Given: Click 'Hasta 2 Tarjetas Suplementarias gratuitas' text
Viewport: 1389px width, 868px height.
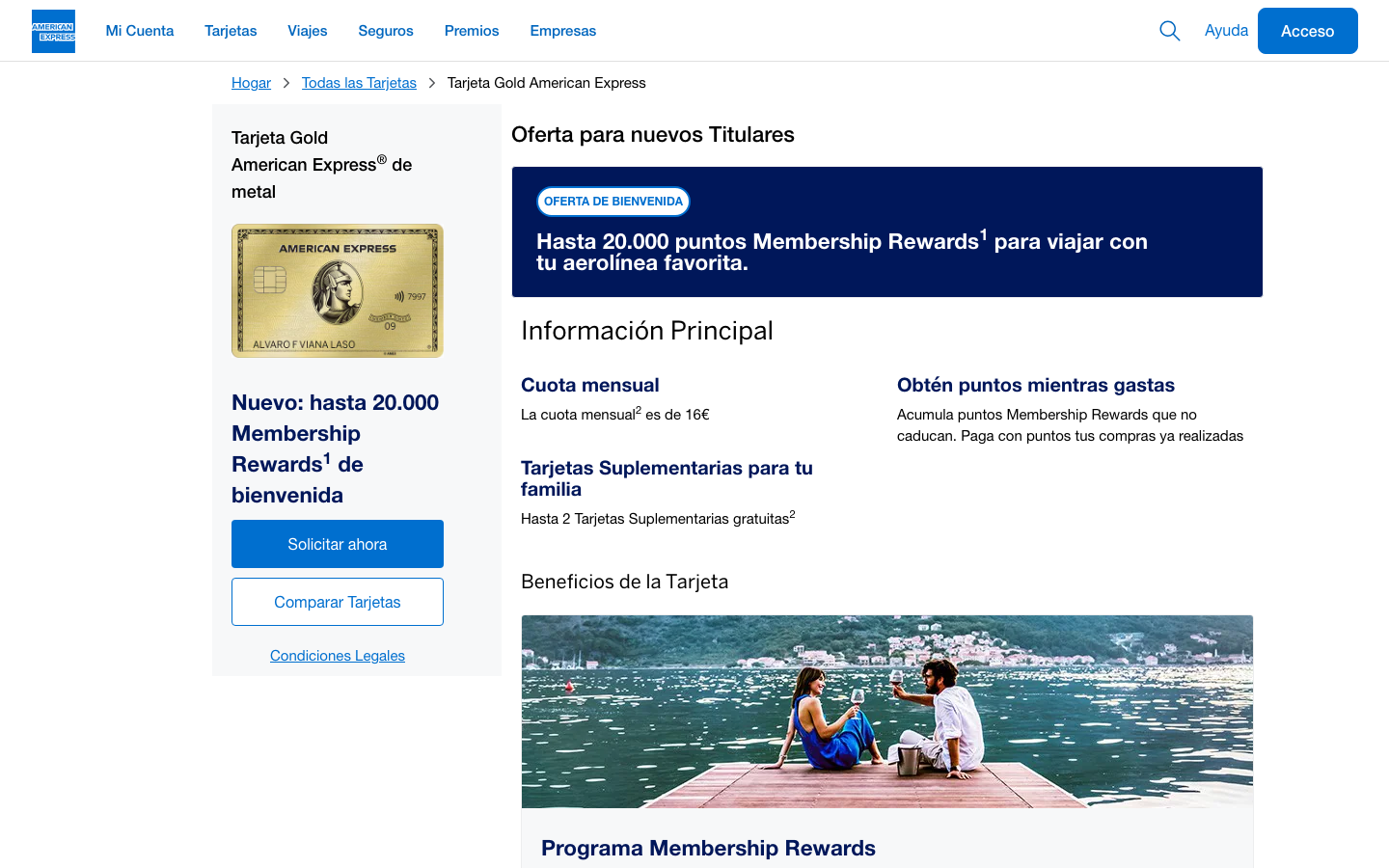Looking at the screenshot, I should pyautogui.click(x=658, y=518).
